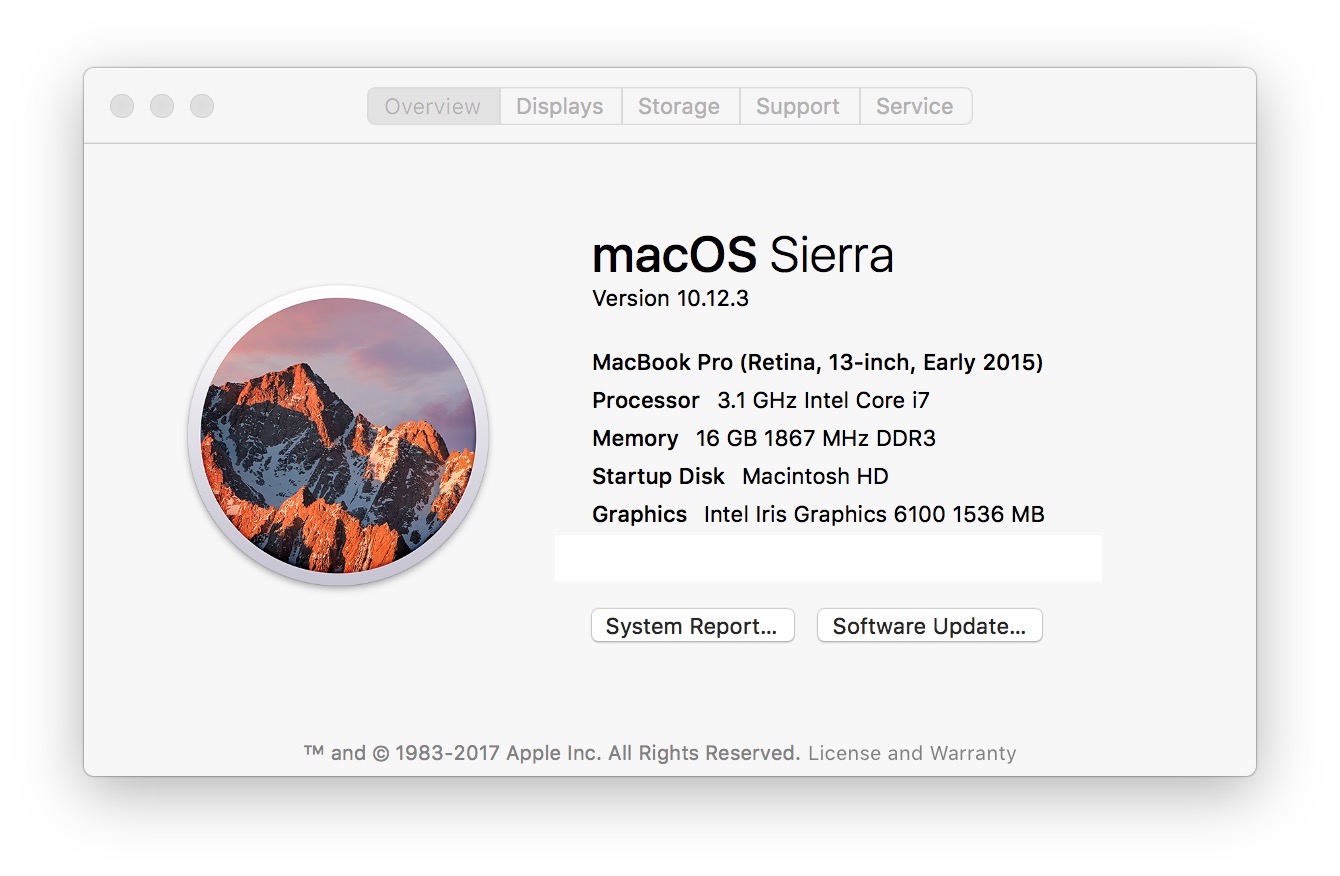Click the Graphics Intel Iris 6100 line

click(x=818, y=514)
